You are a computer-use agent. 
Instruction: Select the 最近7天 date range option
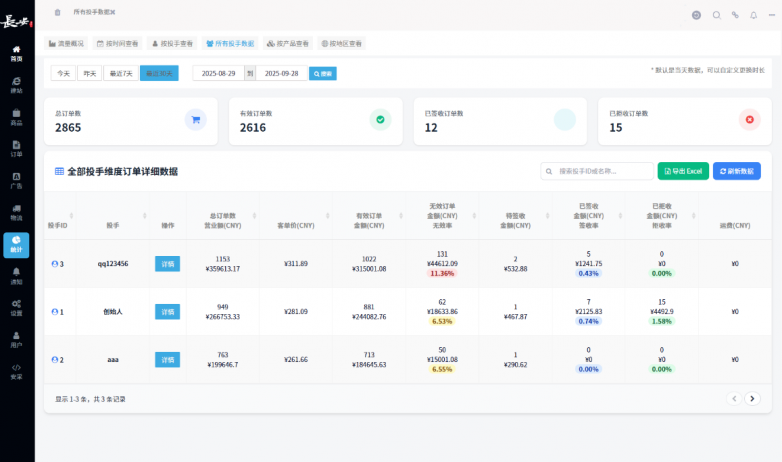click(x=121, y=73)
